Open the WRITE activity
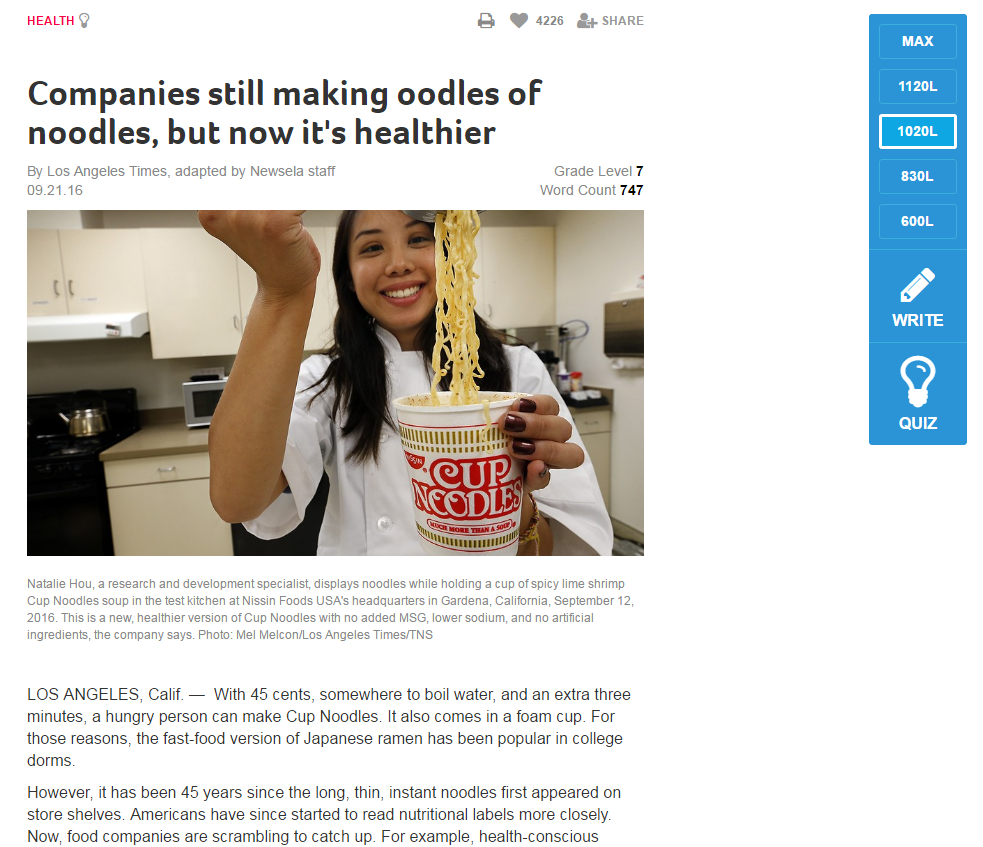The height and width of the screenshot is (847, 983). tap(917, 297)
